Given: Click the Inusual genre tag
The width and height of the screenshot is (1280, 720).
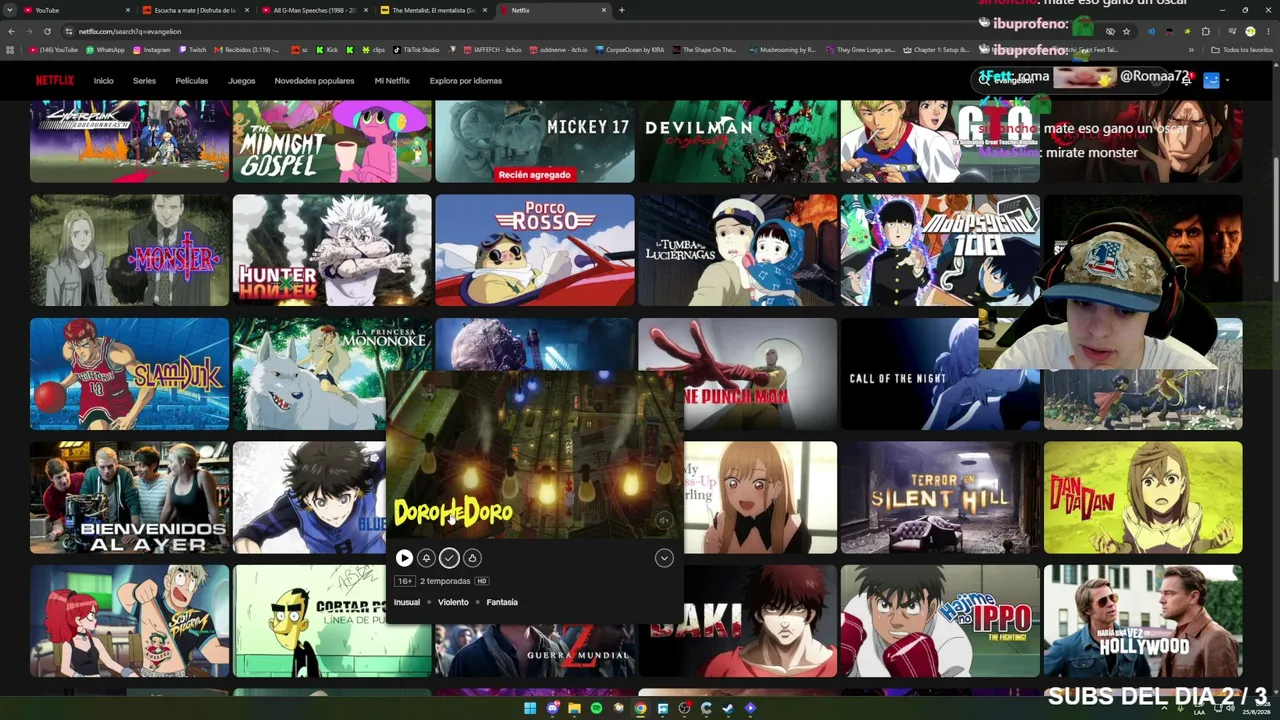Looking at the screenshot, I should click(x=407, y=602).
